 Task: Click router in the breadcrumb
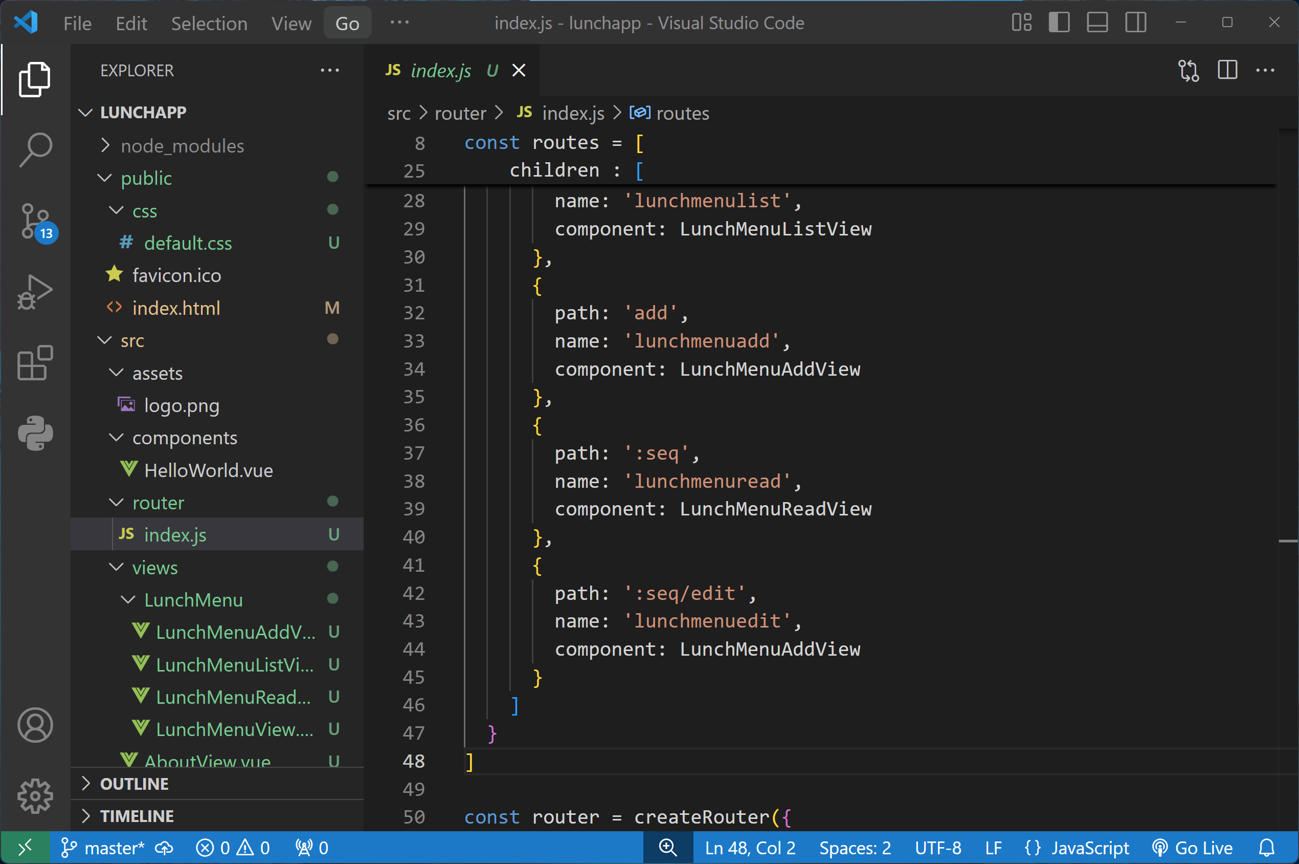[460, 113]
